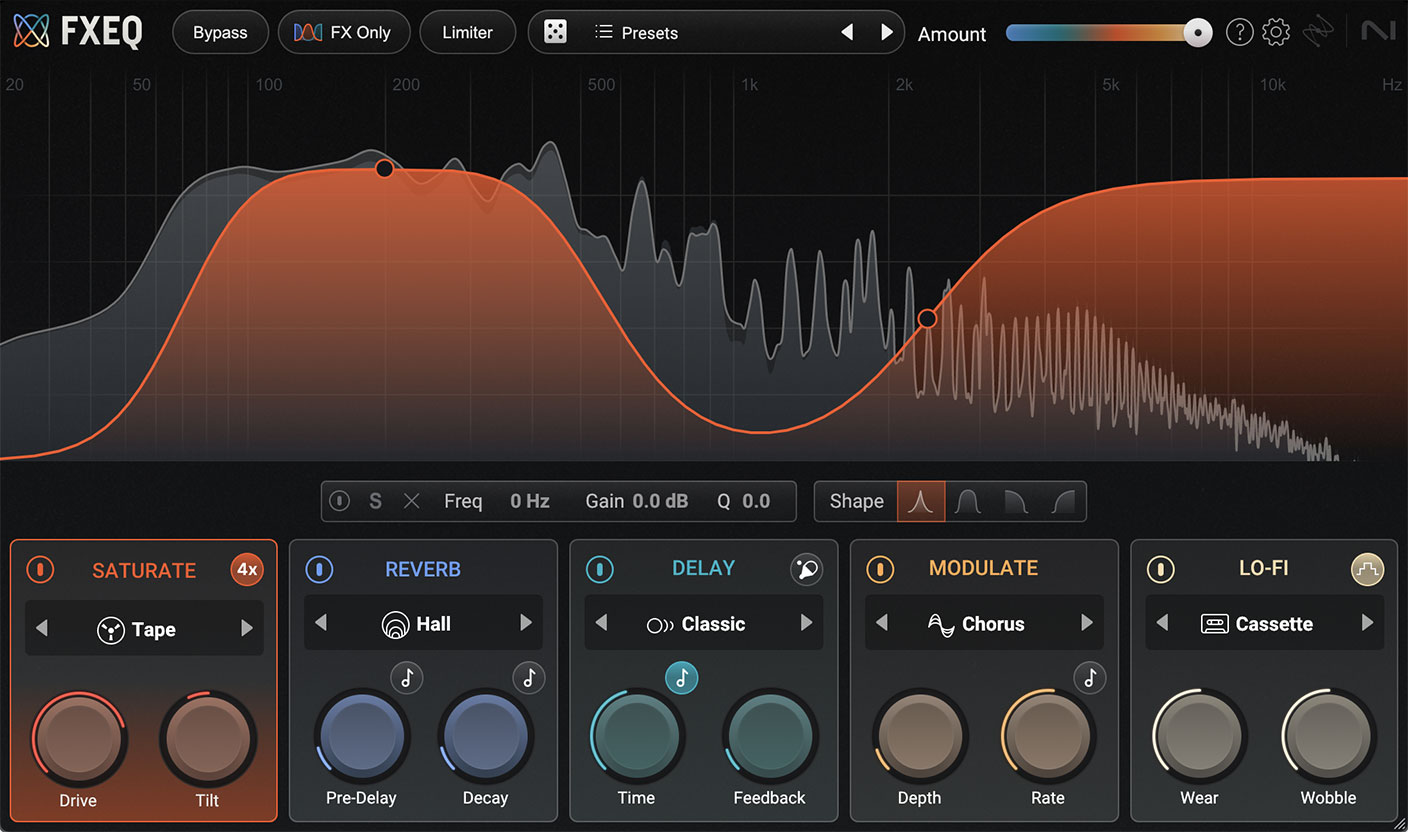Open the Presets menu

point(636,33)
